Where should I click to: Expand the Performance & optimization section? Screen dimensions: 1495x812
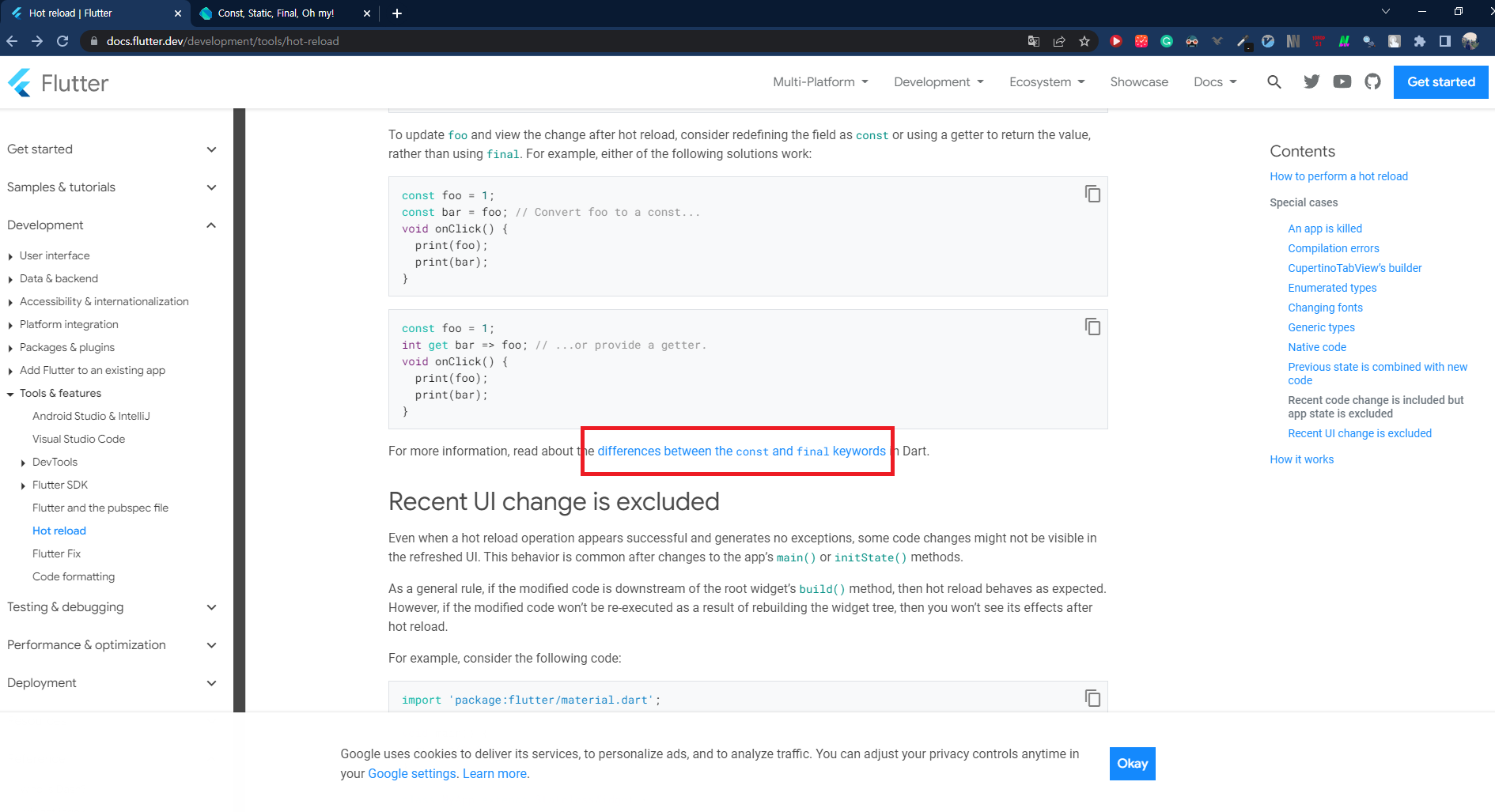coord(112,645)
